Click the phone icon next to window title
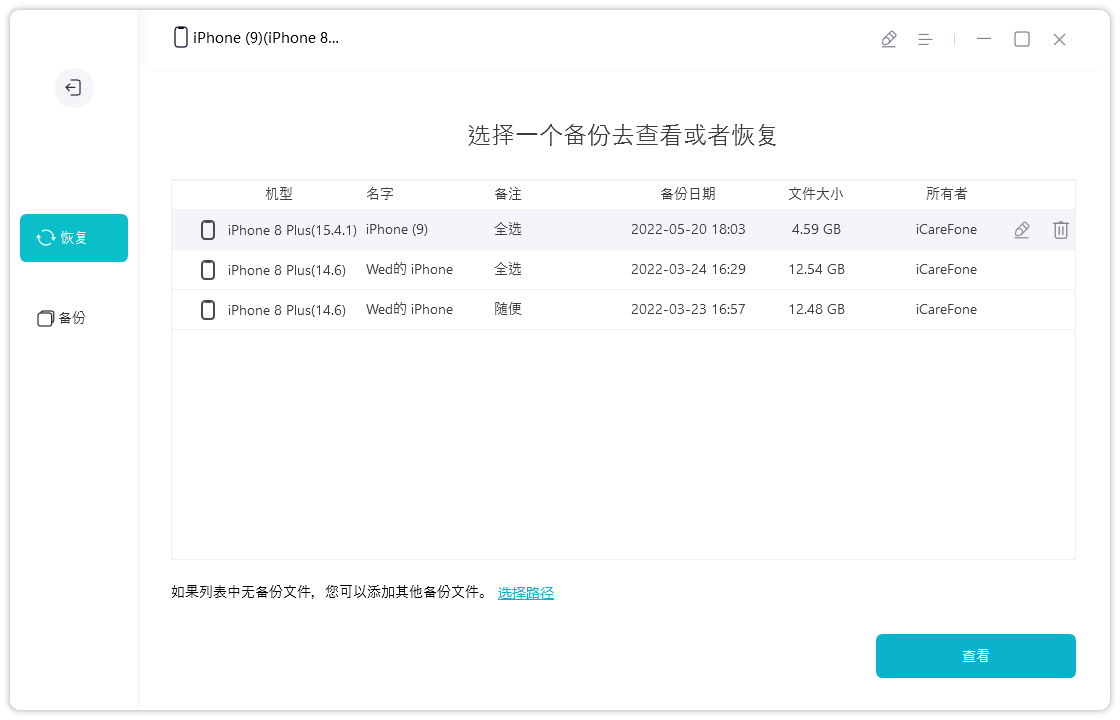This screenshot has width=1120, height=720. coord(180,37)
